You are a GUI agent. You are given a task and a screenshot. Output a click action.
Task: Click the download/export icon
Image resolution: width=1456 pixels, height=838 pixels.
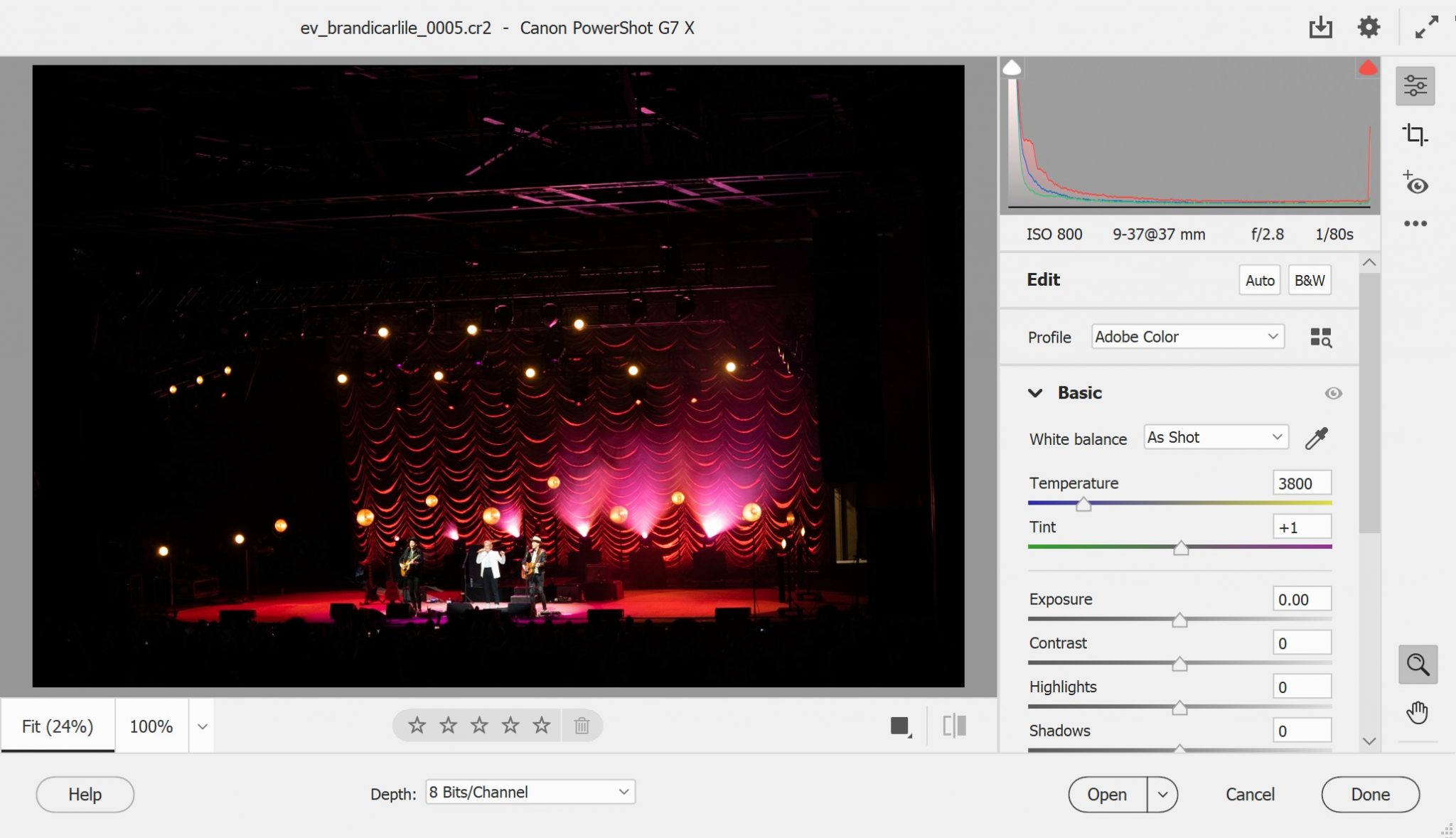click(1320, 27)
